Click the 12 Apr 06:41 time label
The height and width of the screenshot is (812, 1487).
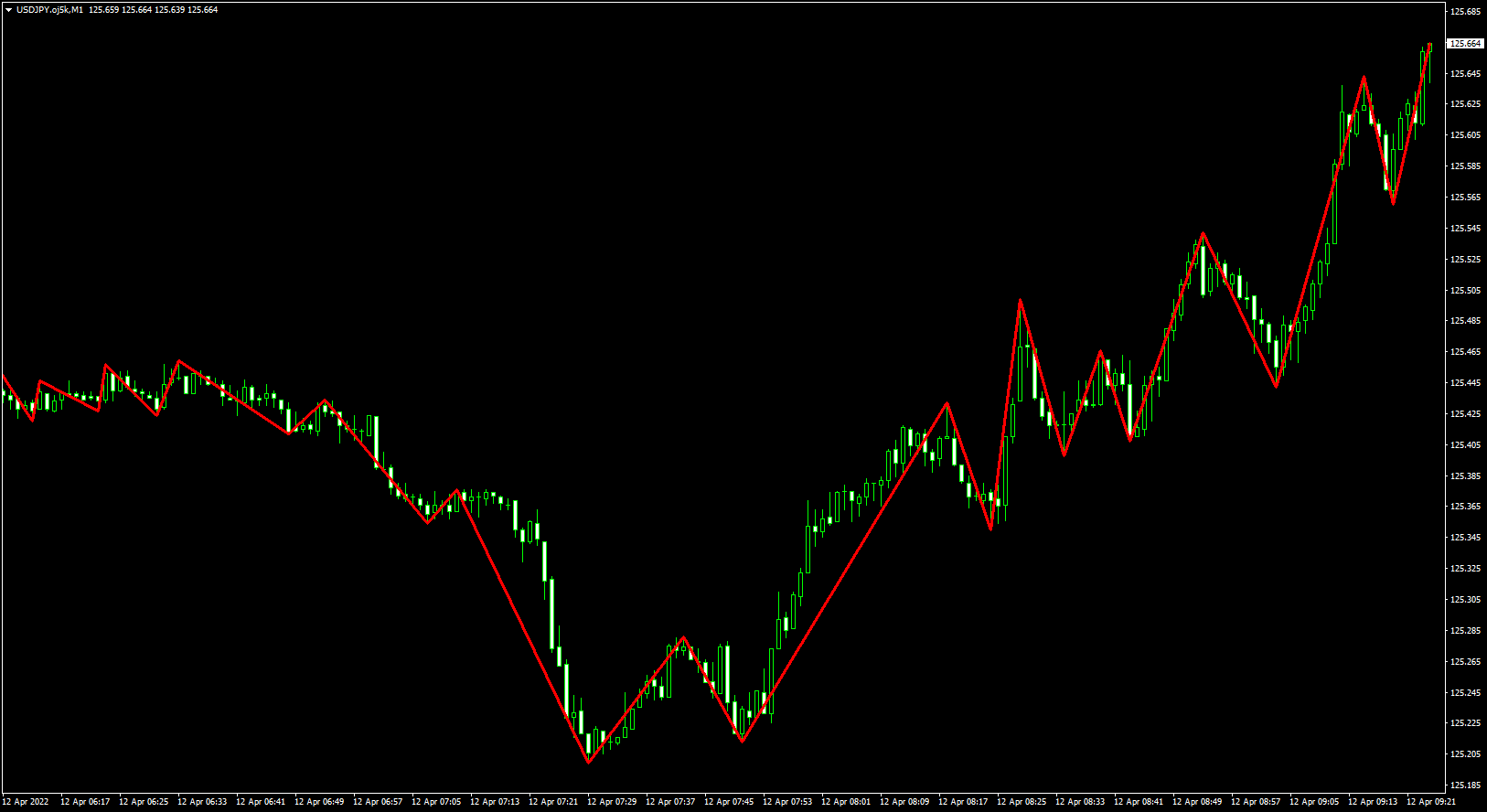pos(261,802)
